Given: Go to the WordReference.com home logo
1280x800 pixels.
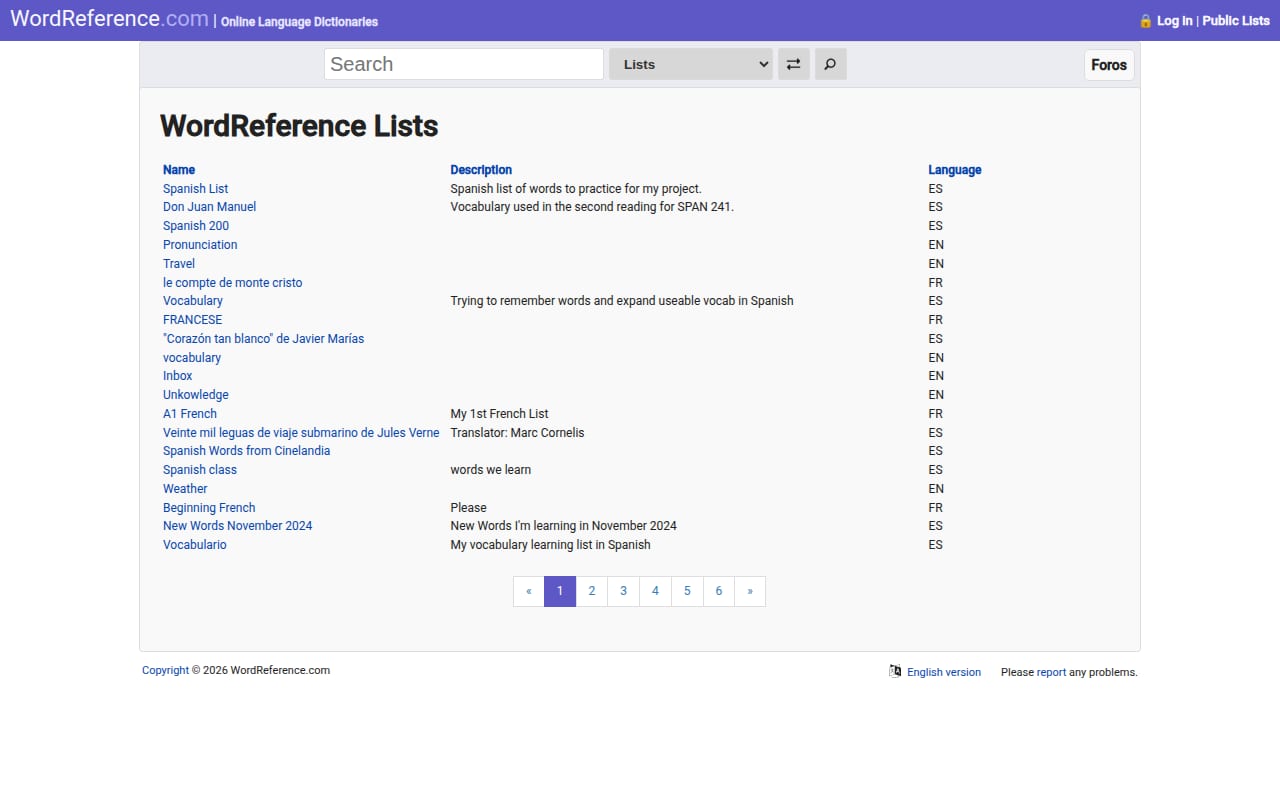Looking at the screenshot, I should [x=109, y=19].
